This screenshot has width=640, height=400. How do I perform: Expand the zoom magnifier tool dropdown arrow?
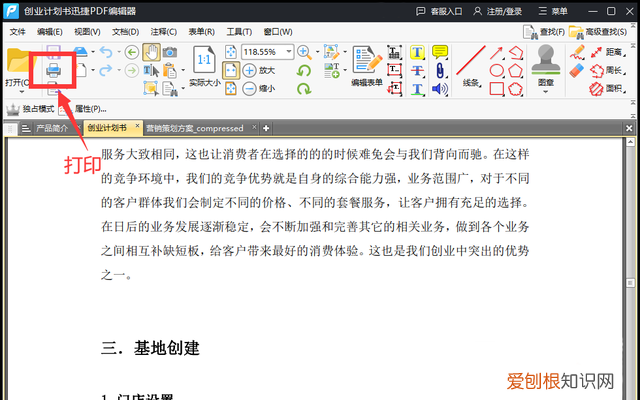pyautogui.click(x=317, y=52)
